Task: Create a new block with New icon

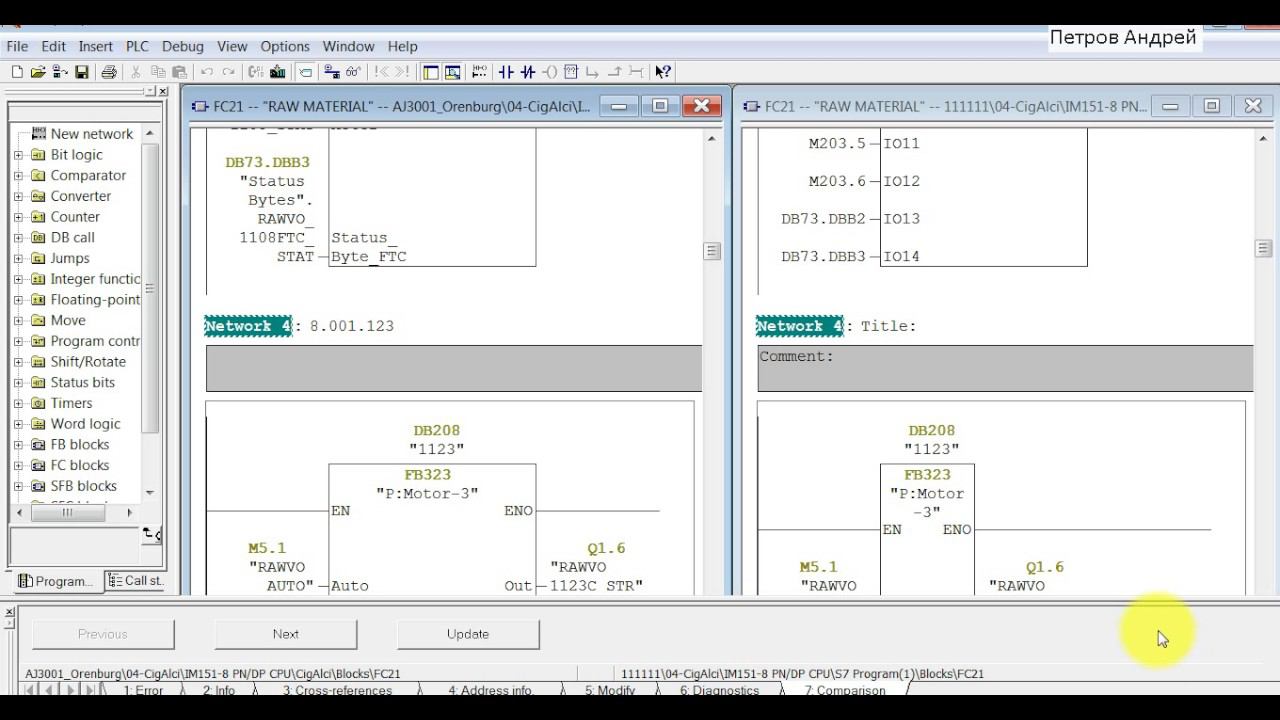Action: tap(17, 72)
